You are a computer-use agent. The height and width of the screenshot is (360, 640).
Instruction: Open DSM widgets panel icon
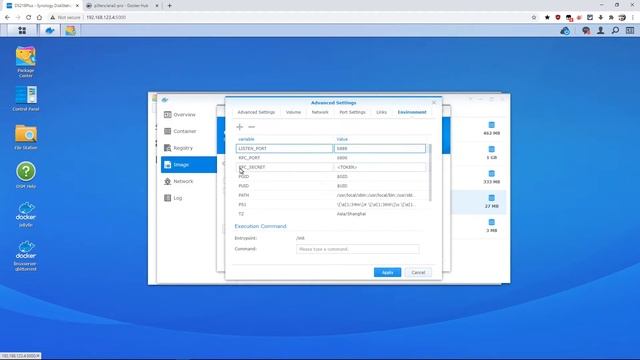tap(630, 31)
